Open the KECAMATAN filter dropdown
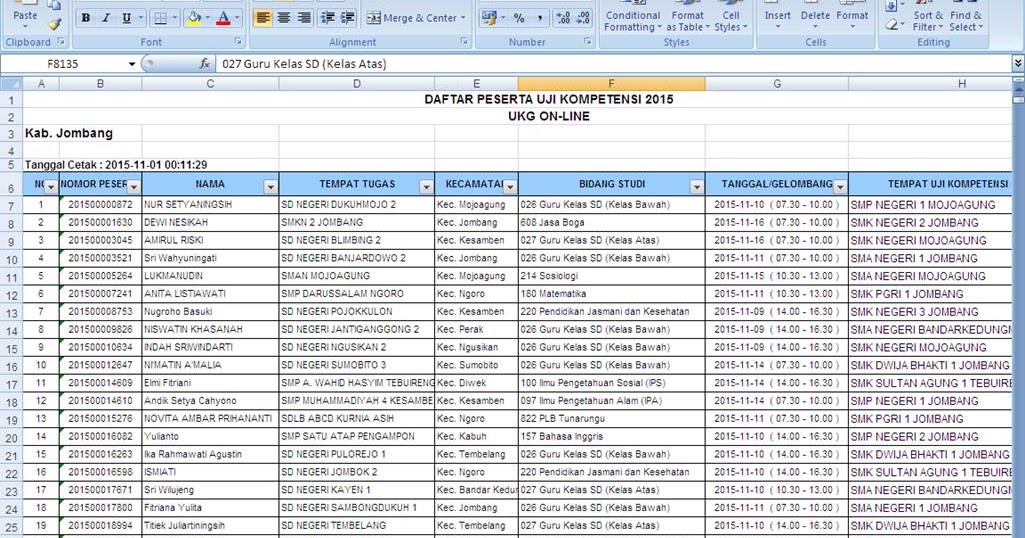The image size is (1025, 538). pos(510,187)
